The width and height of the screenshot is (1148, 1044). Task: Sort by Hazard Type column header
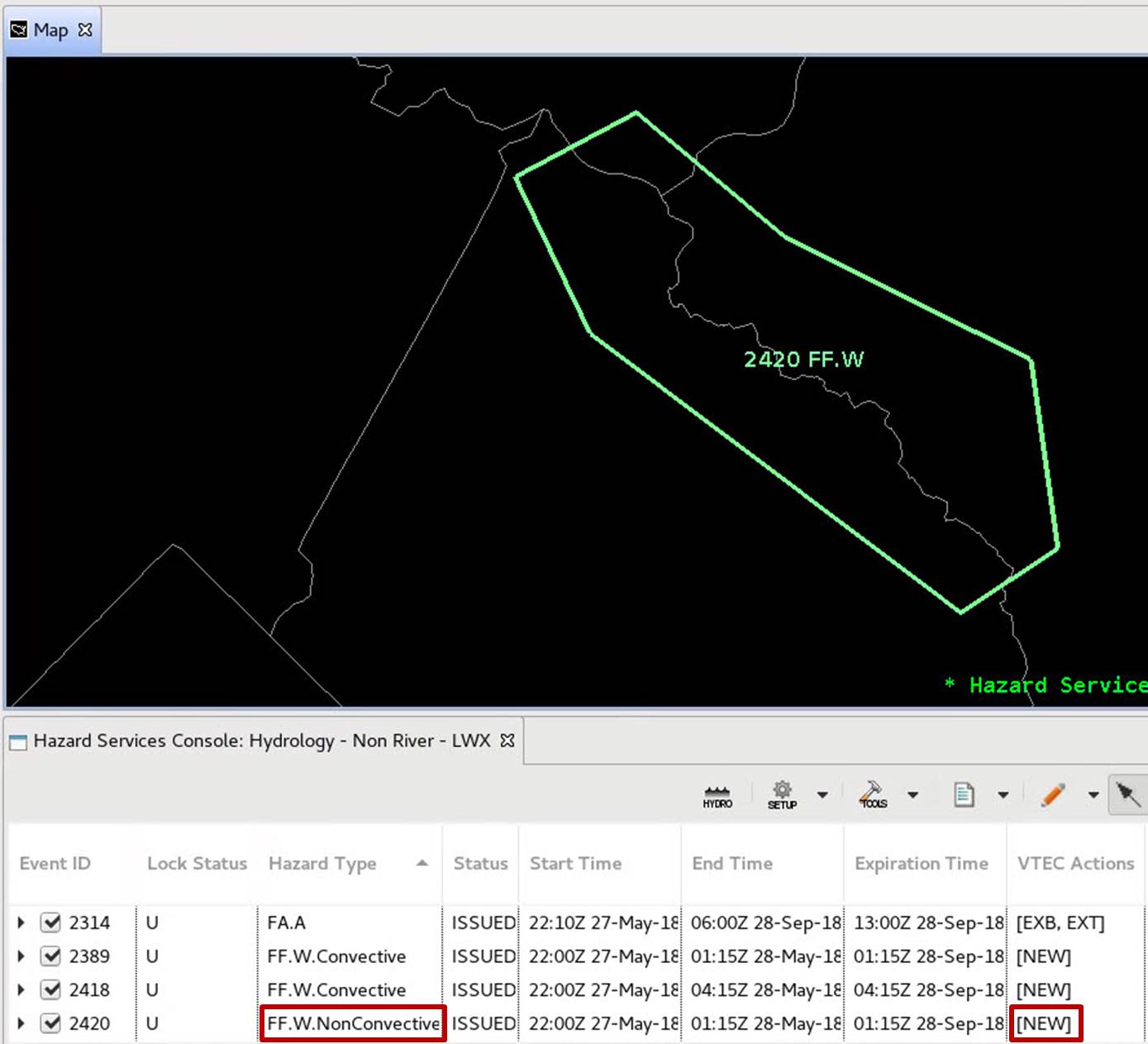coord(322,863)
